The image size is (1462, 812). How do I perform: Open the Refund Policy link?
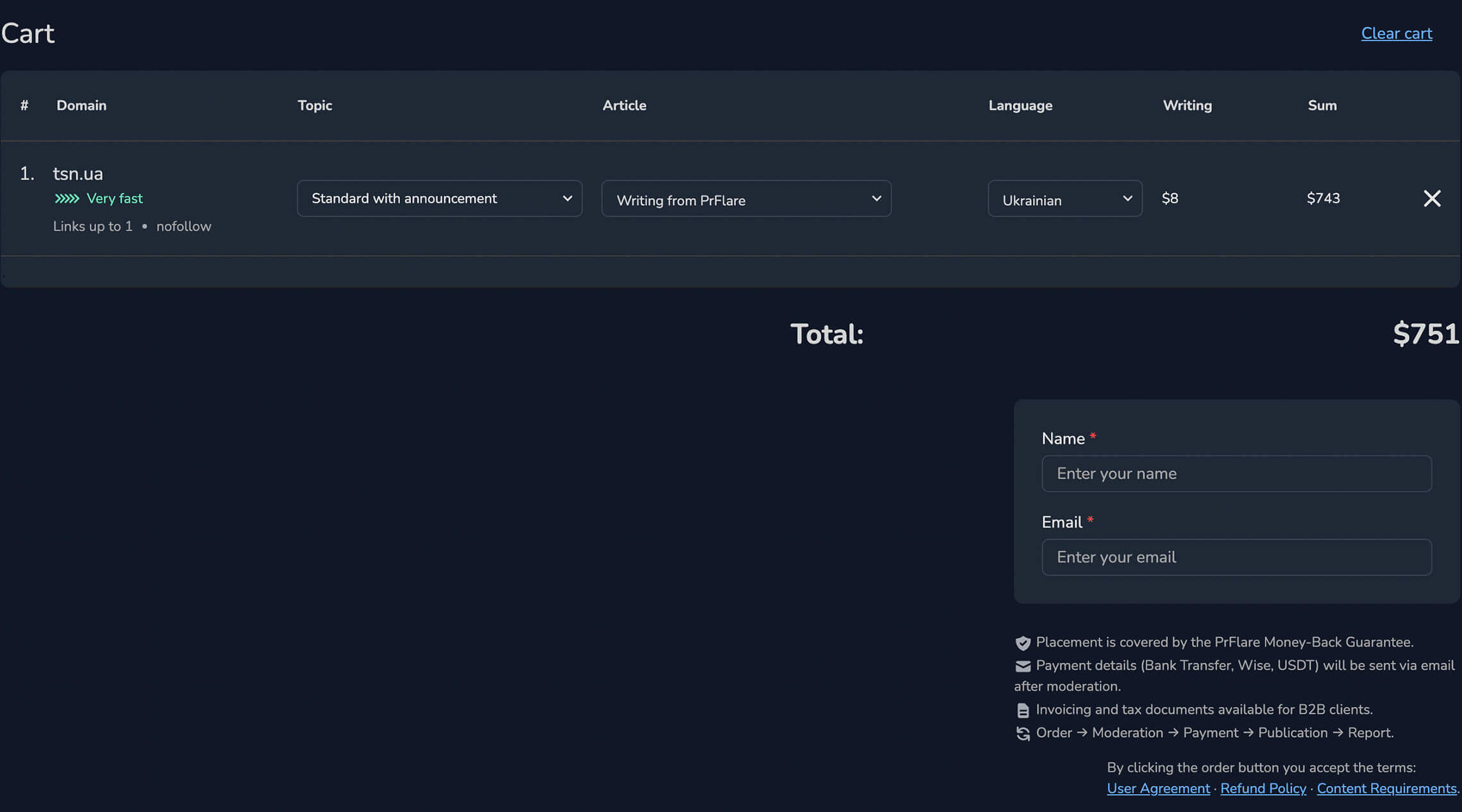1263,789
